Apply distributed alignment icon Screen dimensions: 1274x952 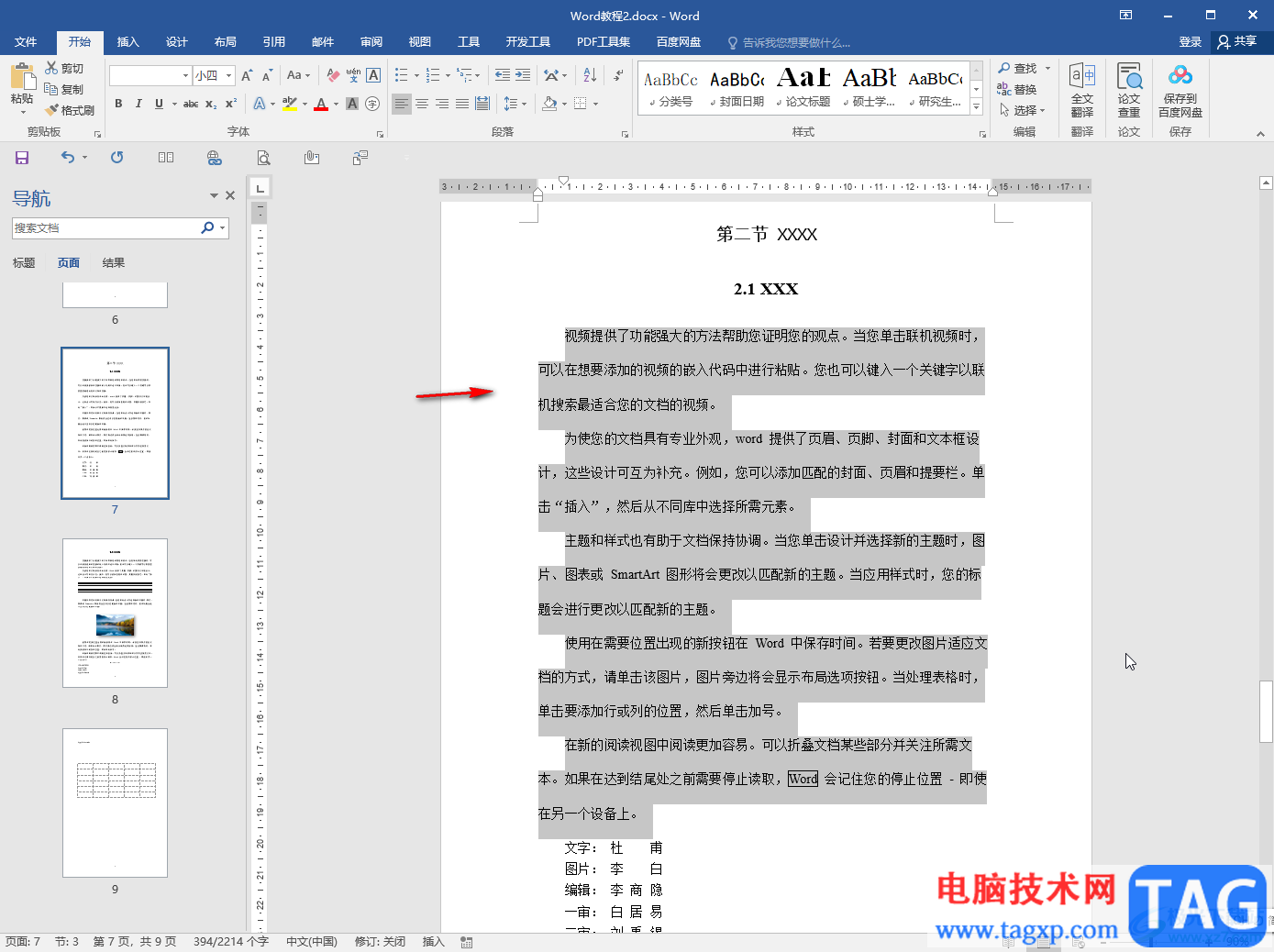pos(482,104)
